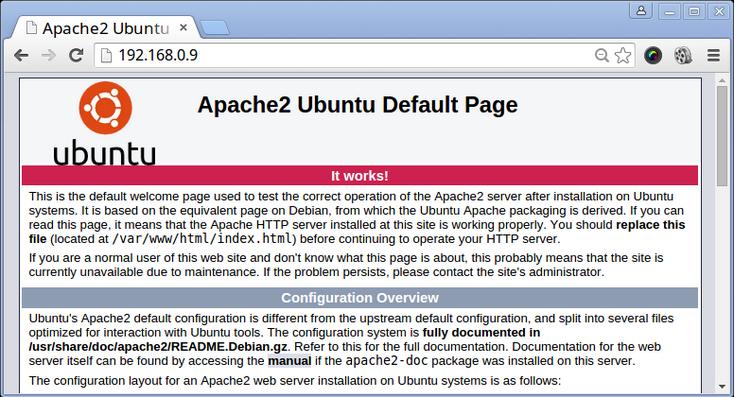Click the scrollbar up arrow
735x397 pixels.
point(722,81)
